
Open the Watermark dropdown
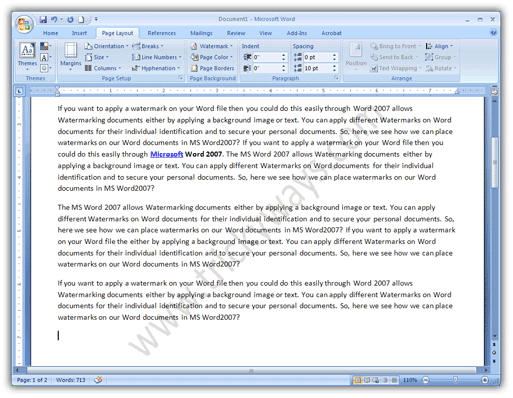[x=211, y=46]
